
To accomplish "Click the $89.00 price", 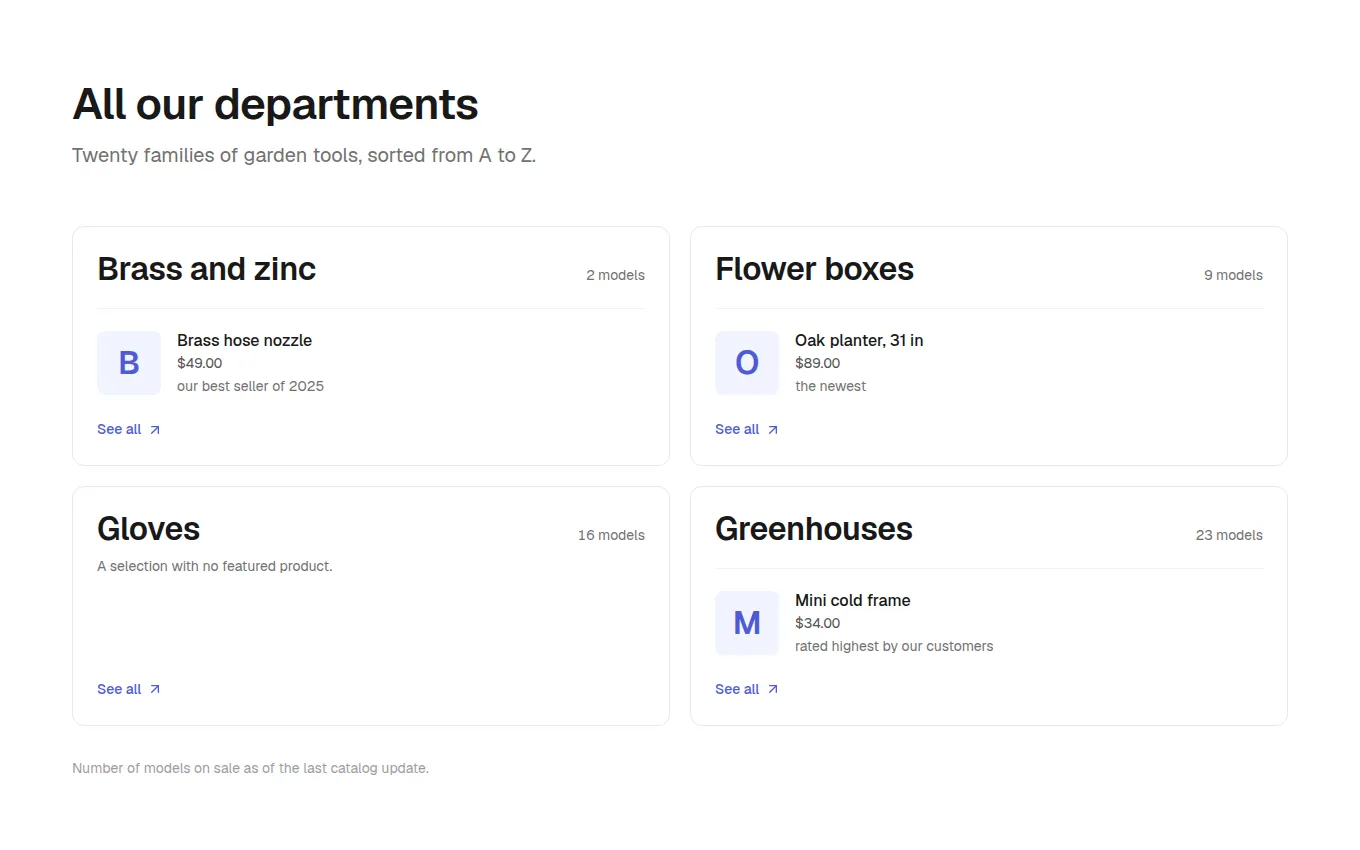I will pyautogui.click(x=817, y=363).
